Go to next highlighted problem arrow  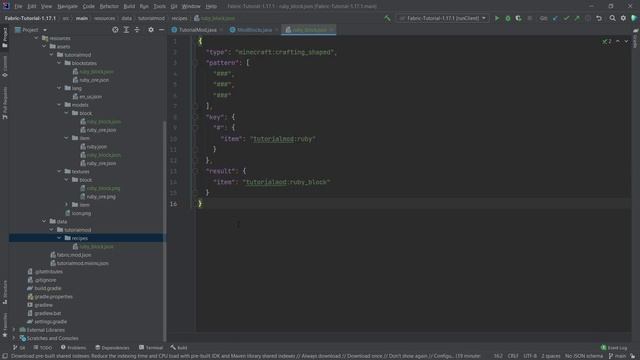coord(626,41)
